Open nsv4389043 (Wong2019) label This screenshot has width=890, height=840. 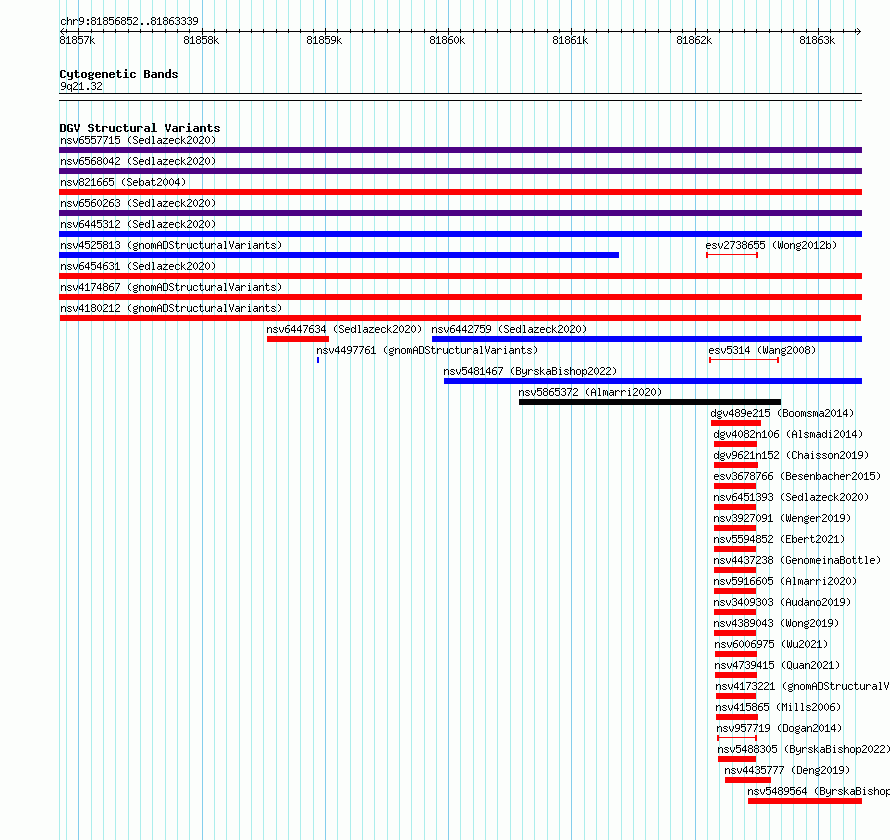point(776,623)
